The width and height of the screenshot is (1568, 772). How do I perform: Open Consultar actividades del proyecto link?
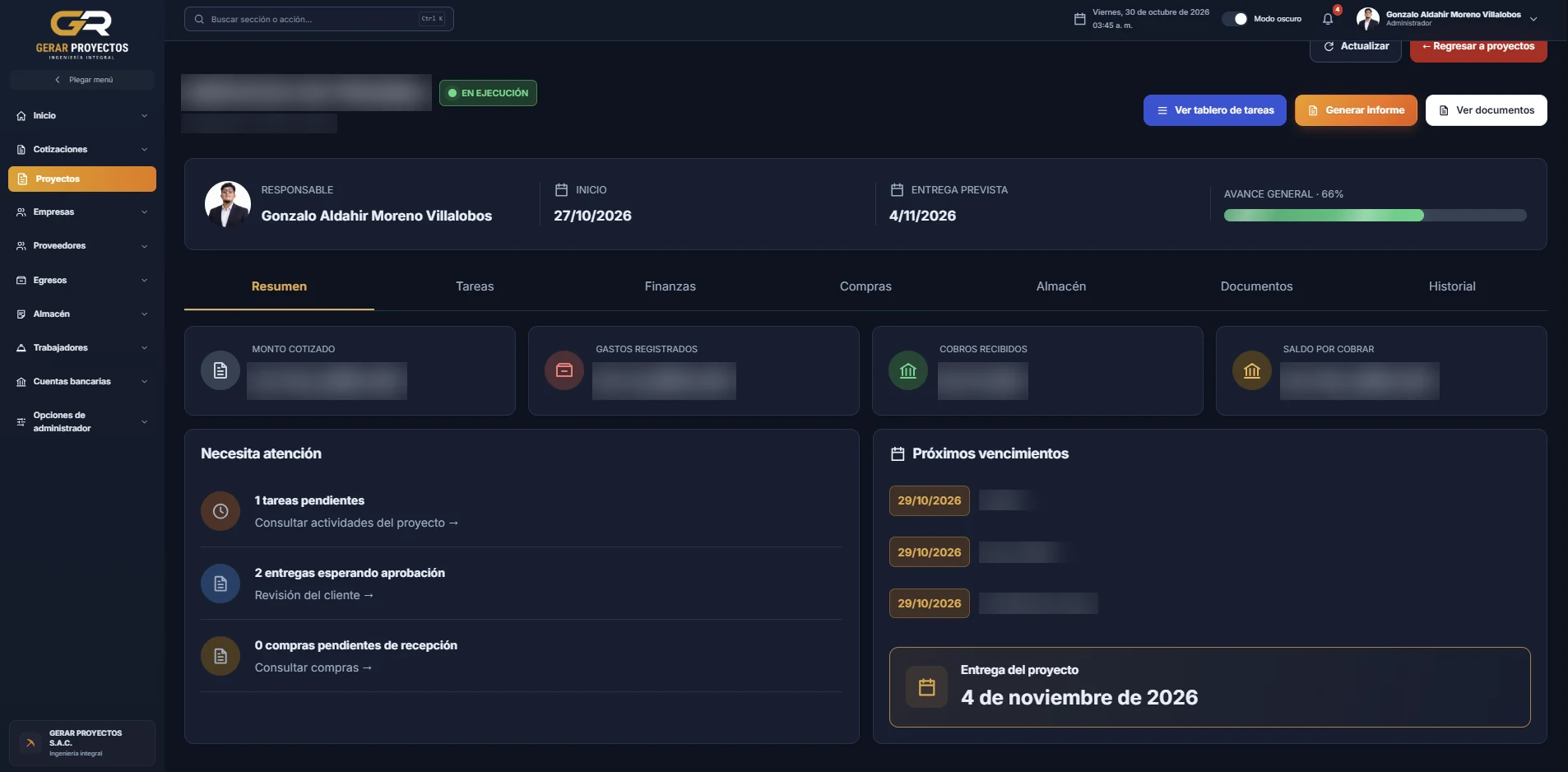(356, 523)
